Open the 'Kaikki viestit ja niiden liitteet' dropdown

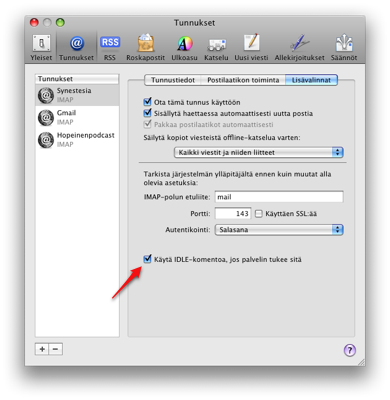point(259,152)
